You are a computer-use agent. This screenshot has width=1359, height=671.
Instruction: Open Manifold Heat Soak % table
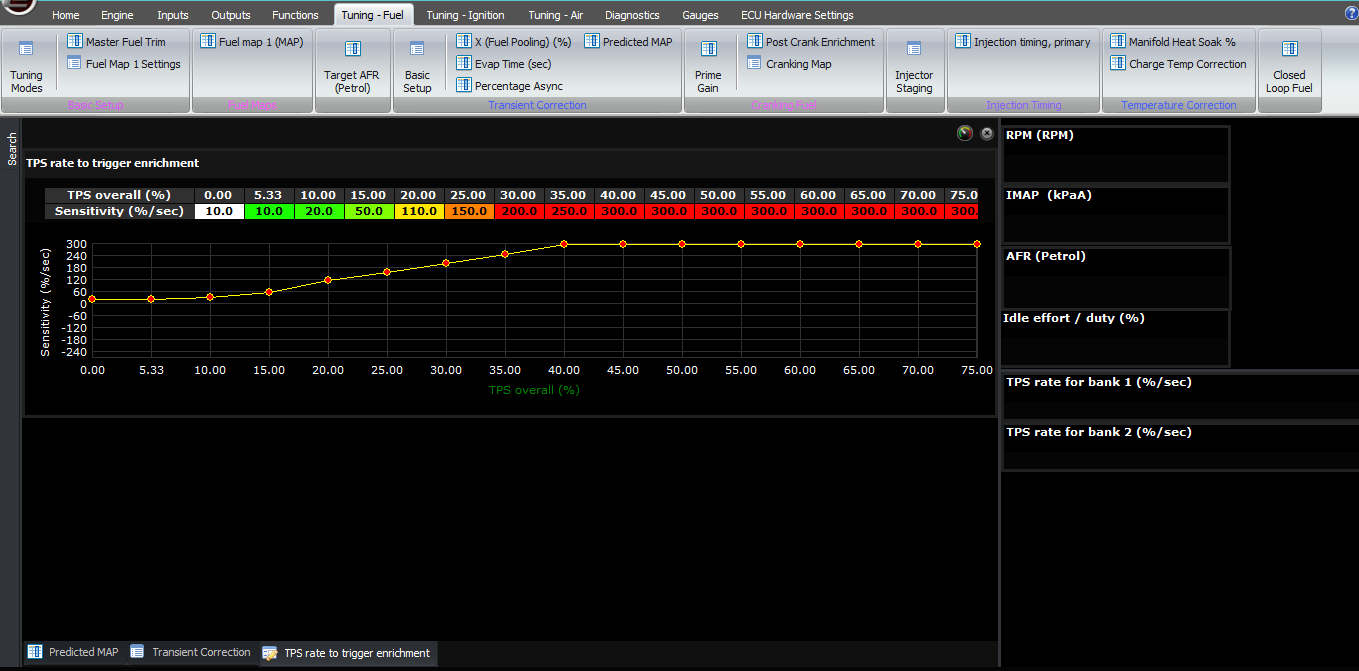pyautogui.click(x=1173, y=42)
